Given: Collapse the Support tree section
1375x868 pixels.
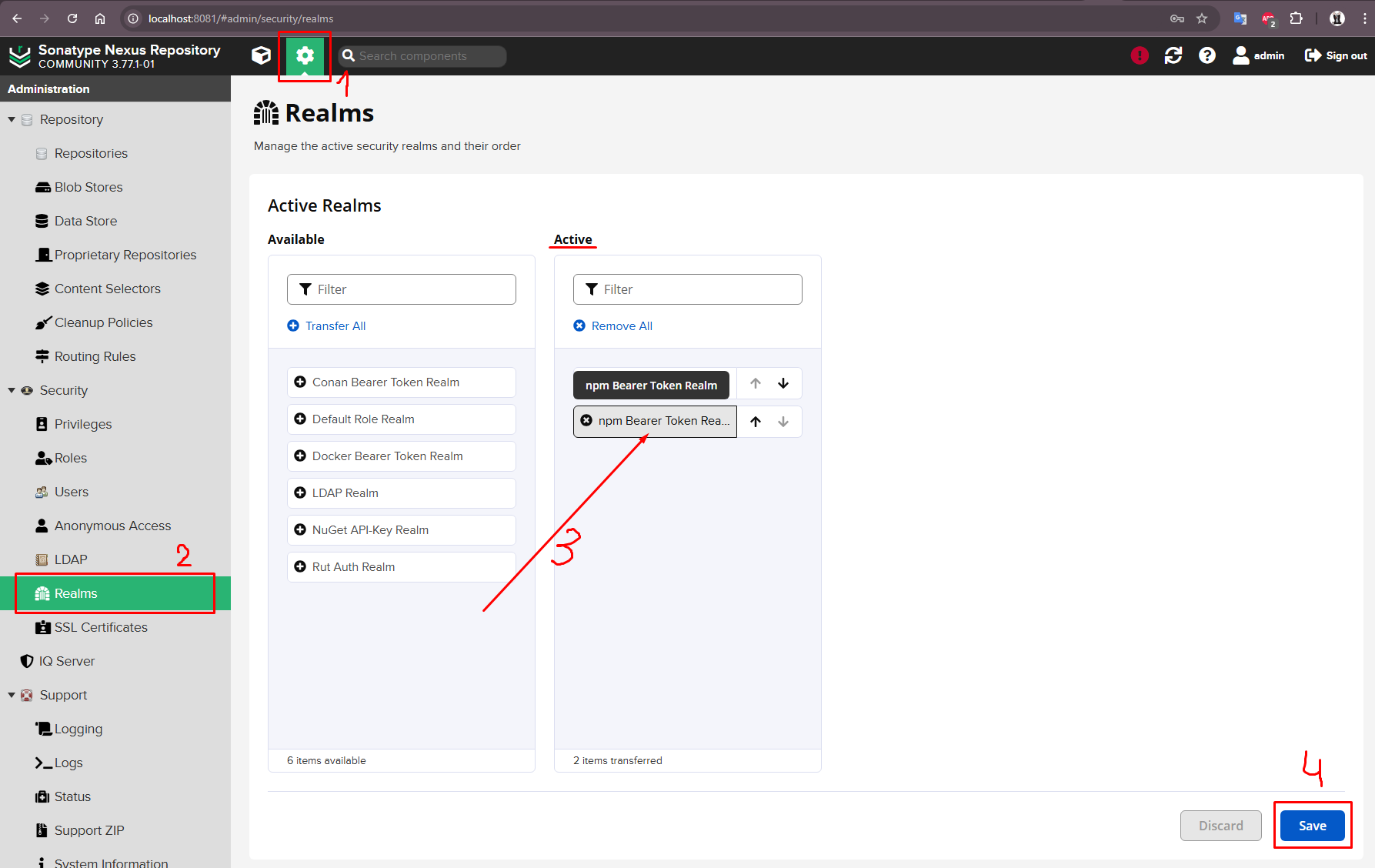Looking at the screenshot, I should [12, 696].
